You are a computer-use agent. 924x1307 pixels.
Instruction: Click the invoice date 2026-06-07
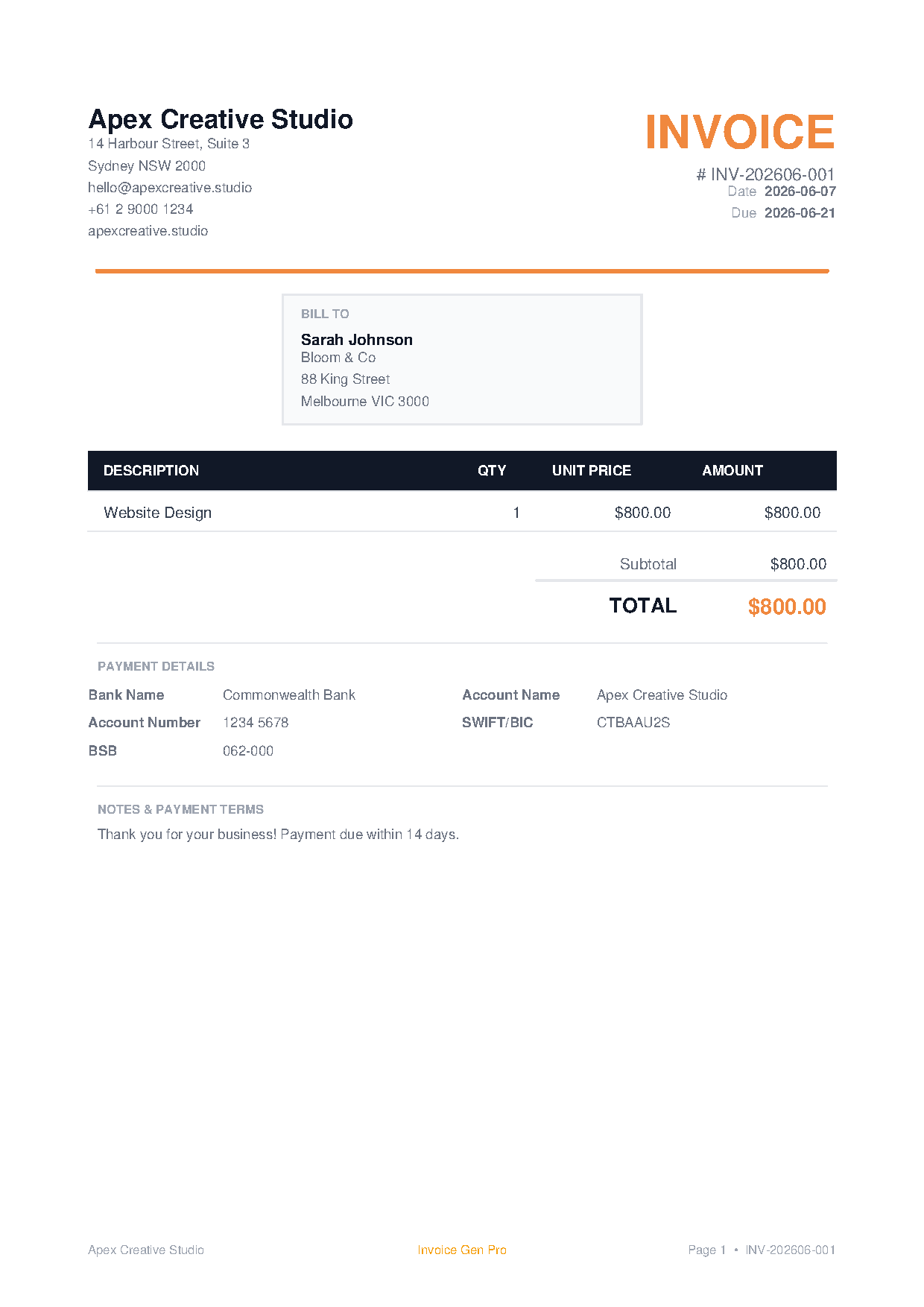pos(800,192)
